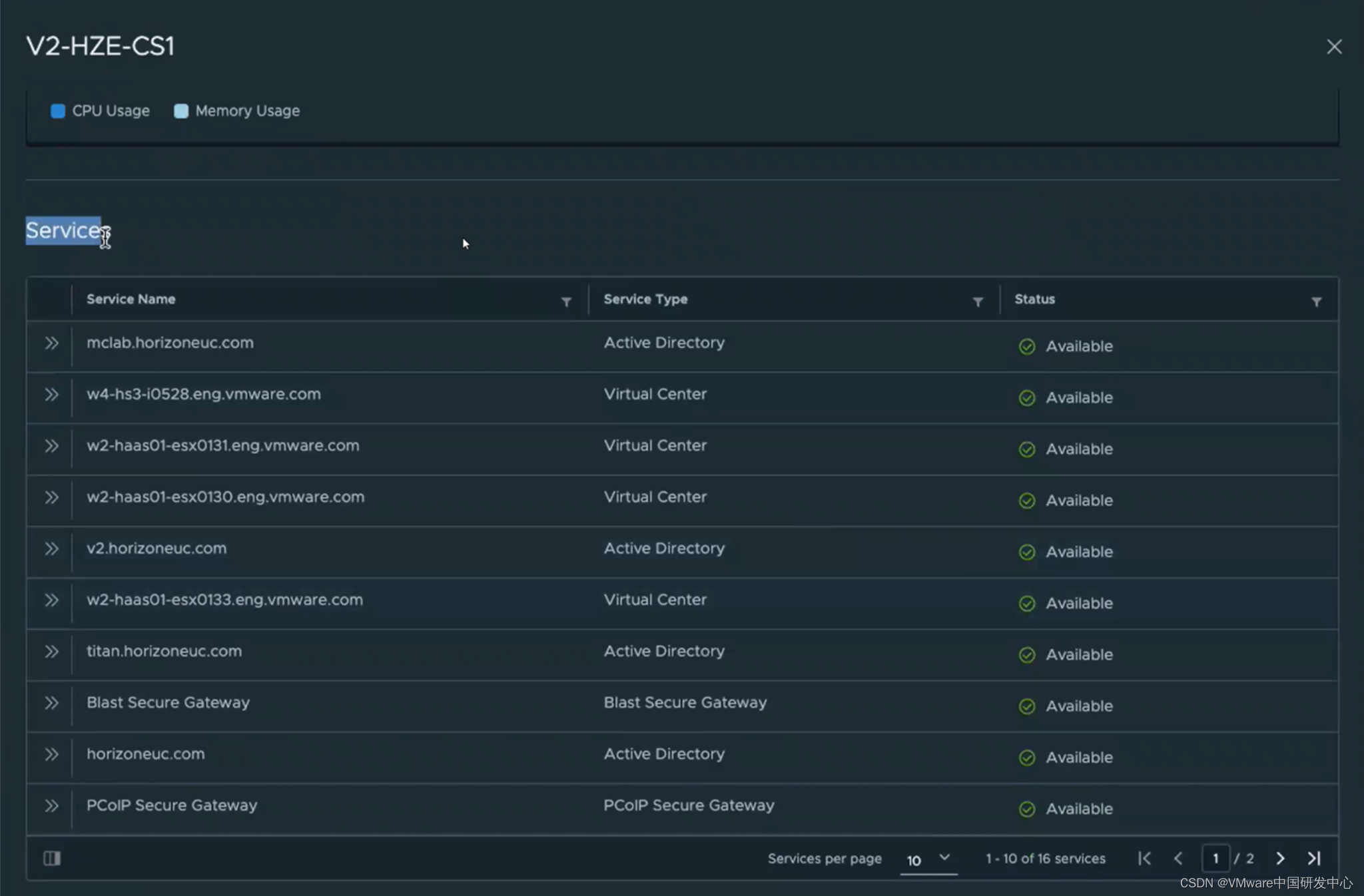Go to the previous page of services

click(x=1178, y=859)
